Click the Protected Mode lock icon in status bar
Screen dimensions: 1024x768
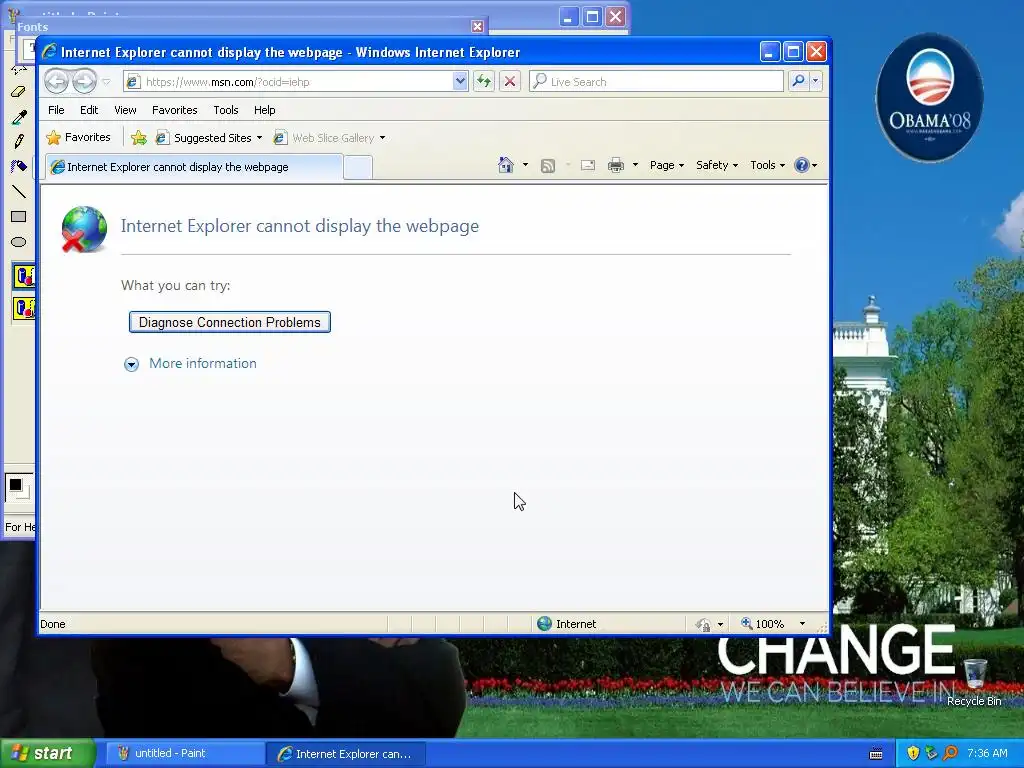[703, 624]
